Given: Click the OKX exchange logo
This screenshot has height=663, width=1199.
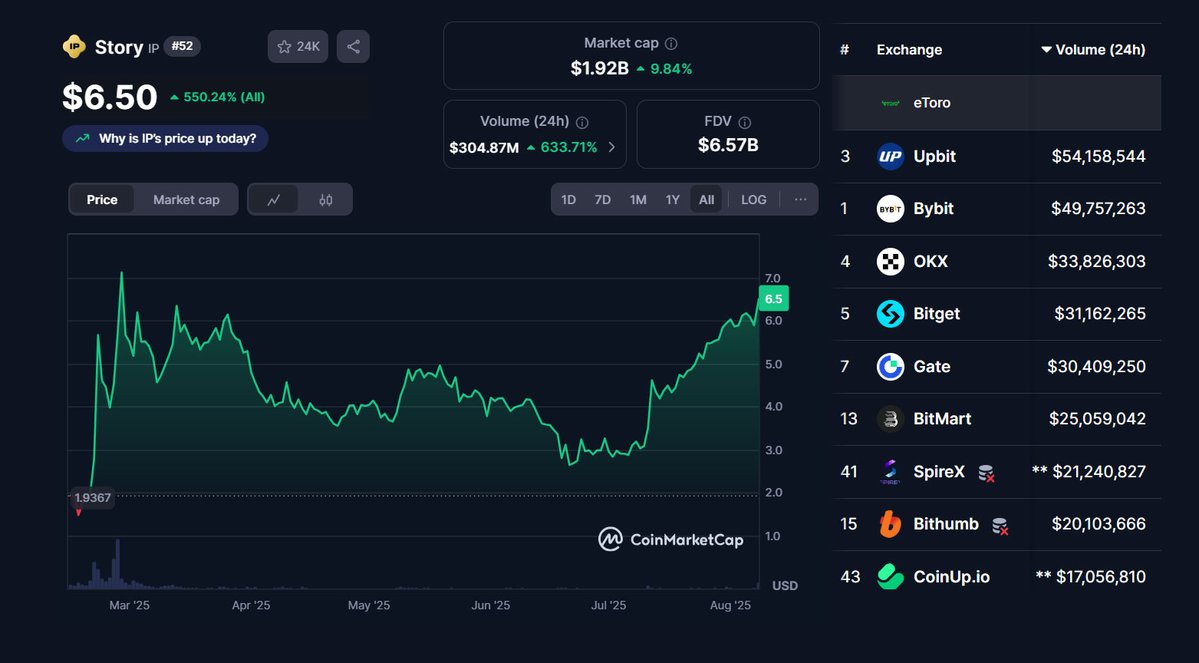Looking at the screenshot, I should [890, 262].
